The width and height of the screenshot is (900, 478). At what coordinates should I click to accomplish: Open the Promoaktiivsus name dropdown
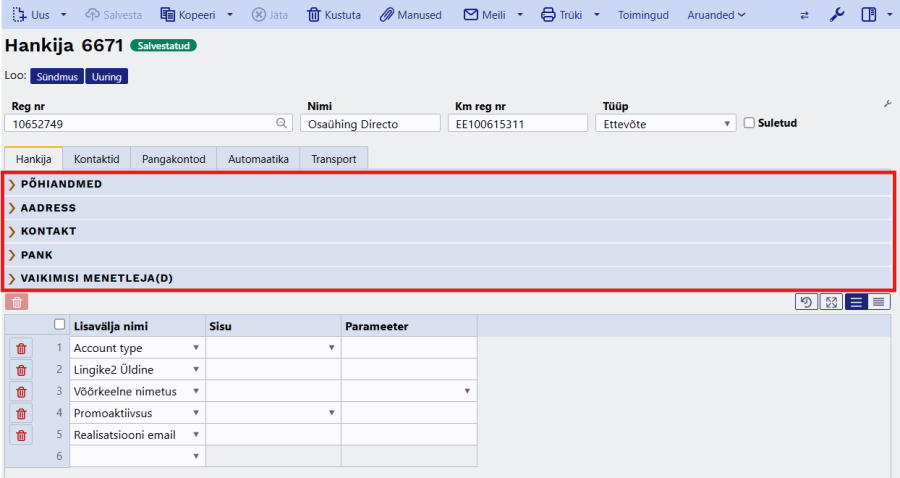(x=196, y=413)
